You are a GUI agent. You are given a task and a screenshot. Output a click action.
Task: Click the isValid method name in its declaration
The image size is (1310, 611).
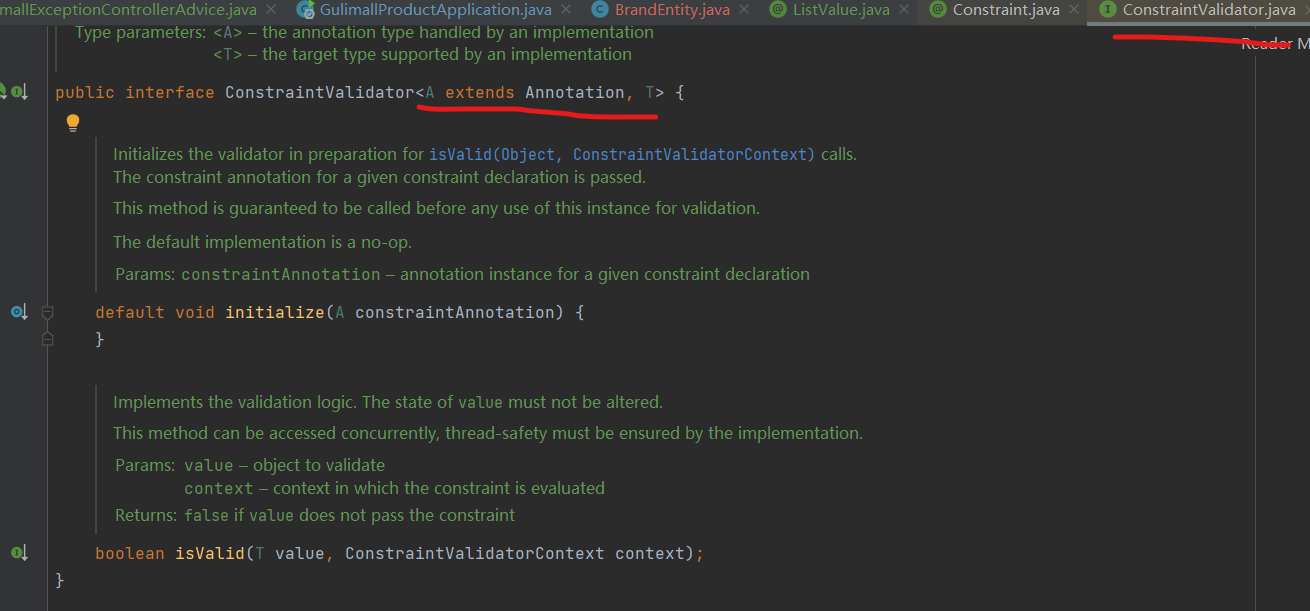[x=210, y=553]
